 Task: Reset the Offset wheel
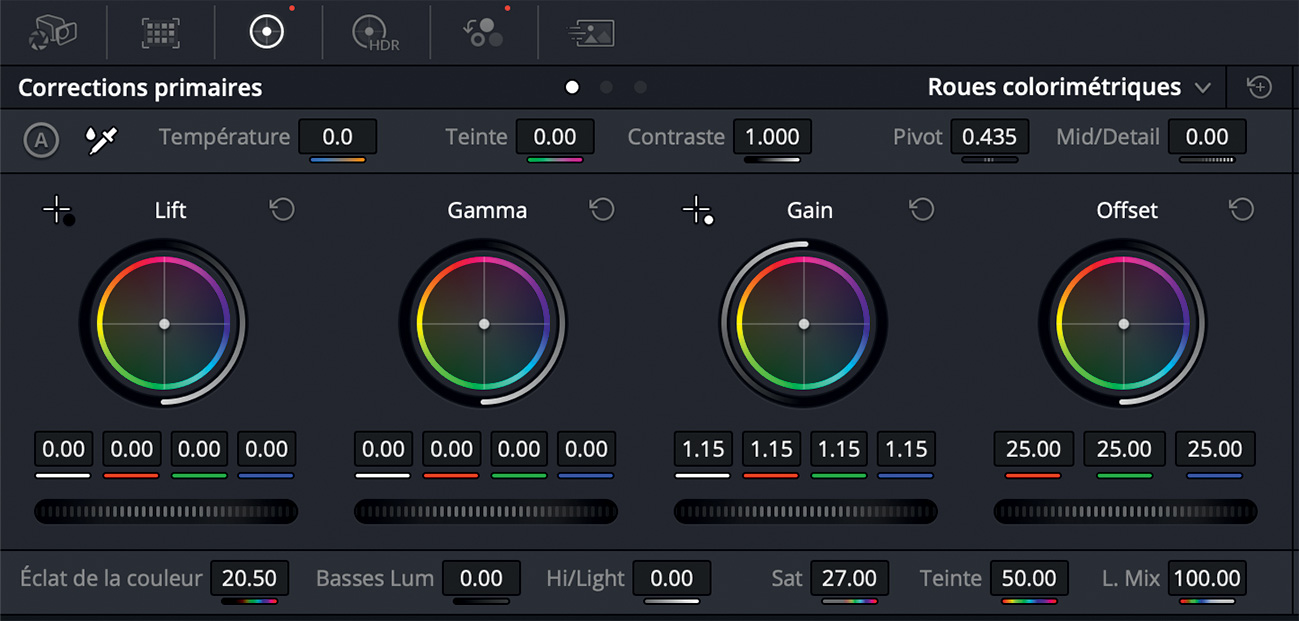coord(1241,209)
